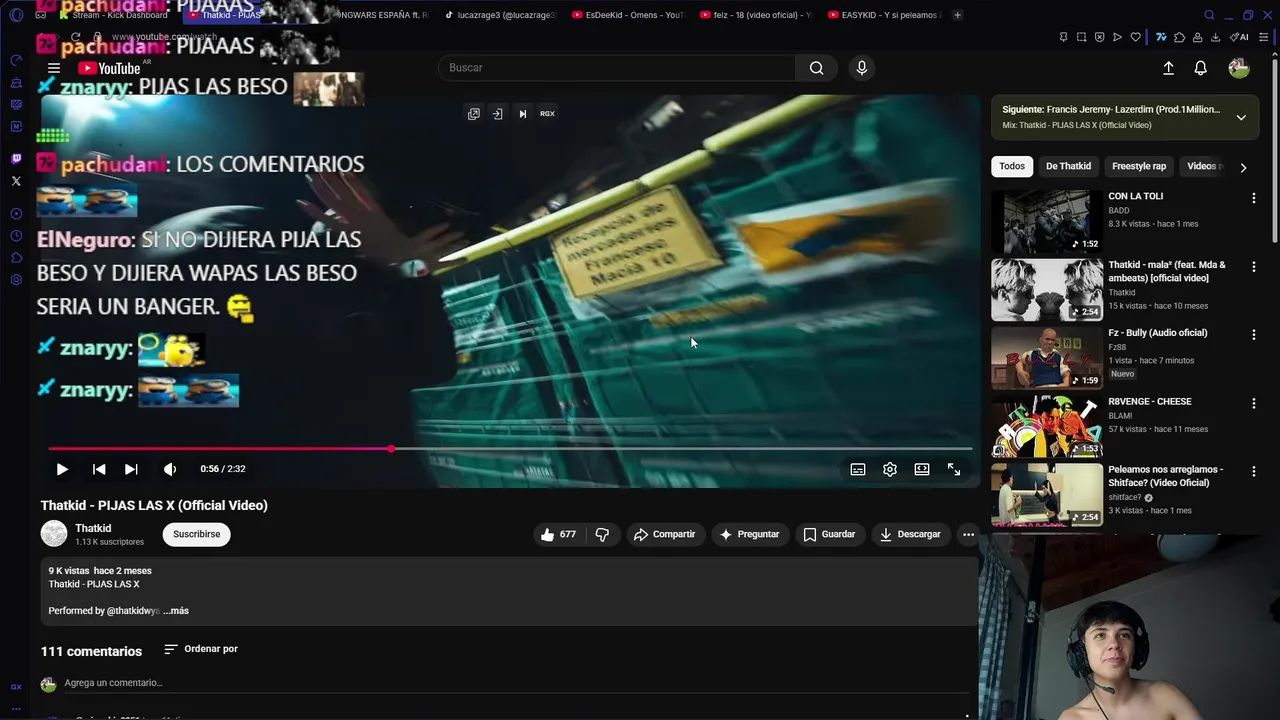Open browser tab search magnifier

1209,15
